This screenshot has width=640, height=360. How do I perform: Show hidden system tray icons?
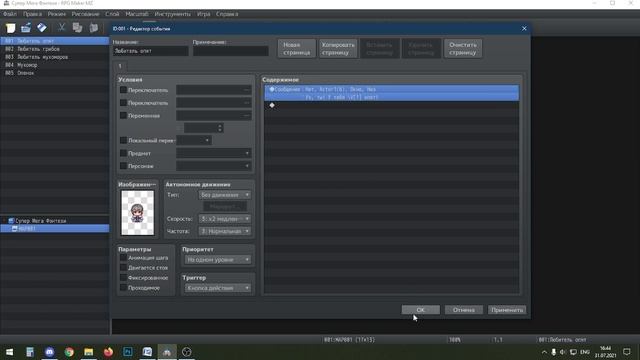click(544, 352)
